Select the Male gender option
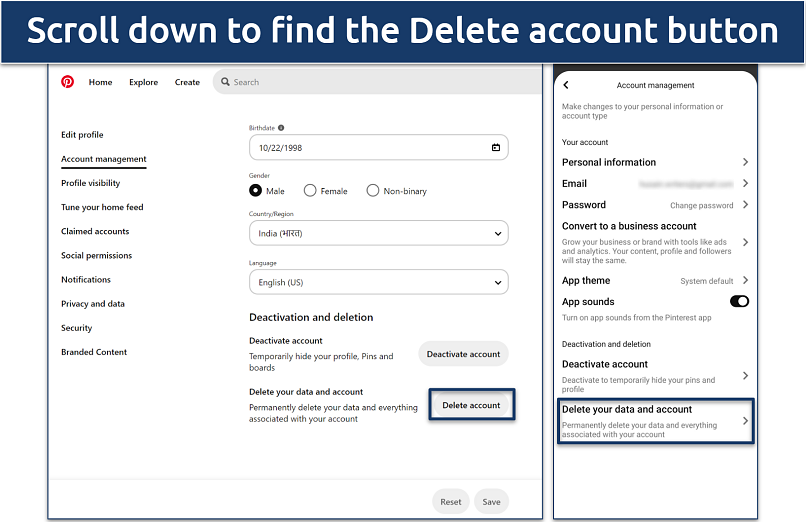This screenshot has height=522, width=806. (x=256, y=190)
